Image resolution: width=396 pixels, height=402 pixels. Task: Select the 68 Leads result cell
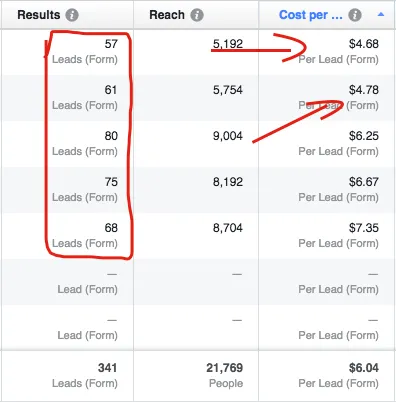[x=85, y=235]
